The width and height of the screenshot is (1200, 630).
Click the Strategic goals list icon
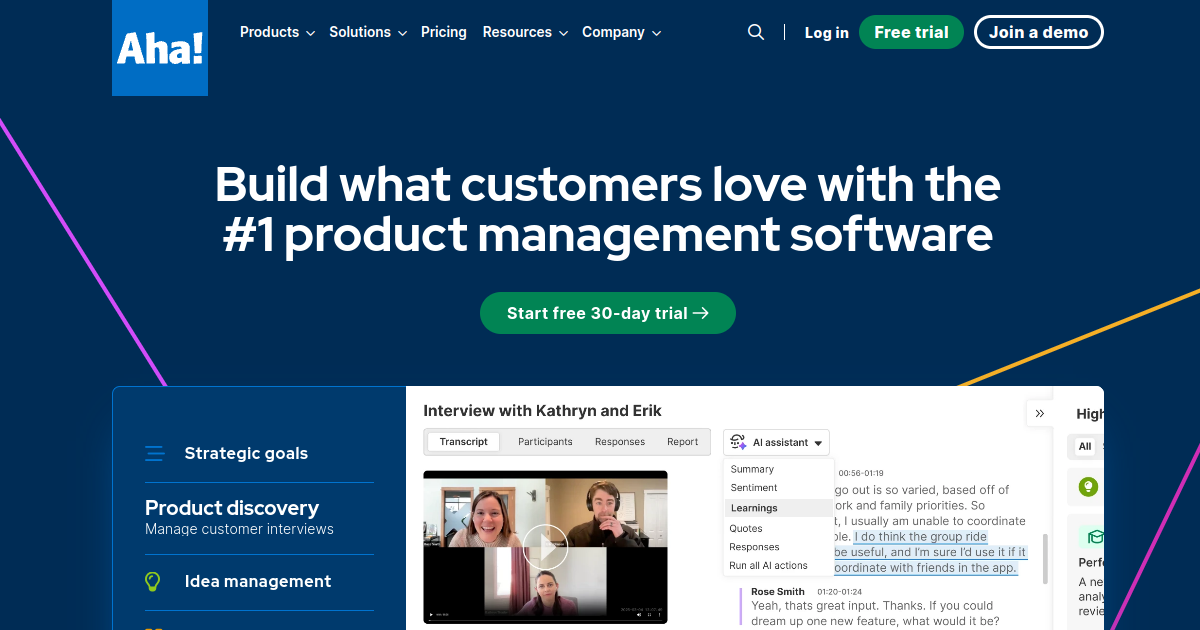pyautogui.click(x=154, y=453)
